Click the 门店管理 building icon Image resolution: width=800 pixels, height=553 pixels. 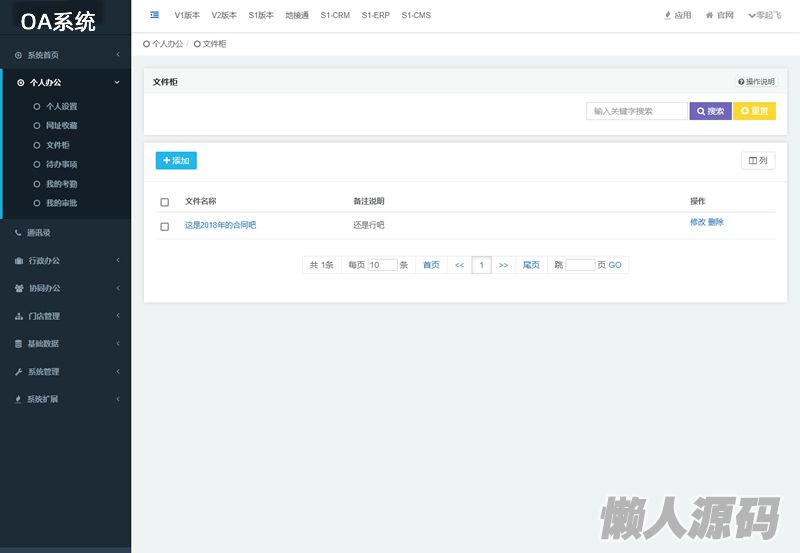click(18, 316)
